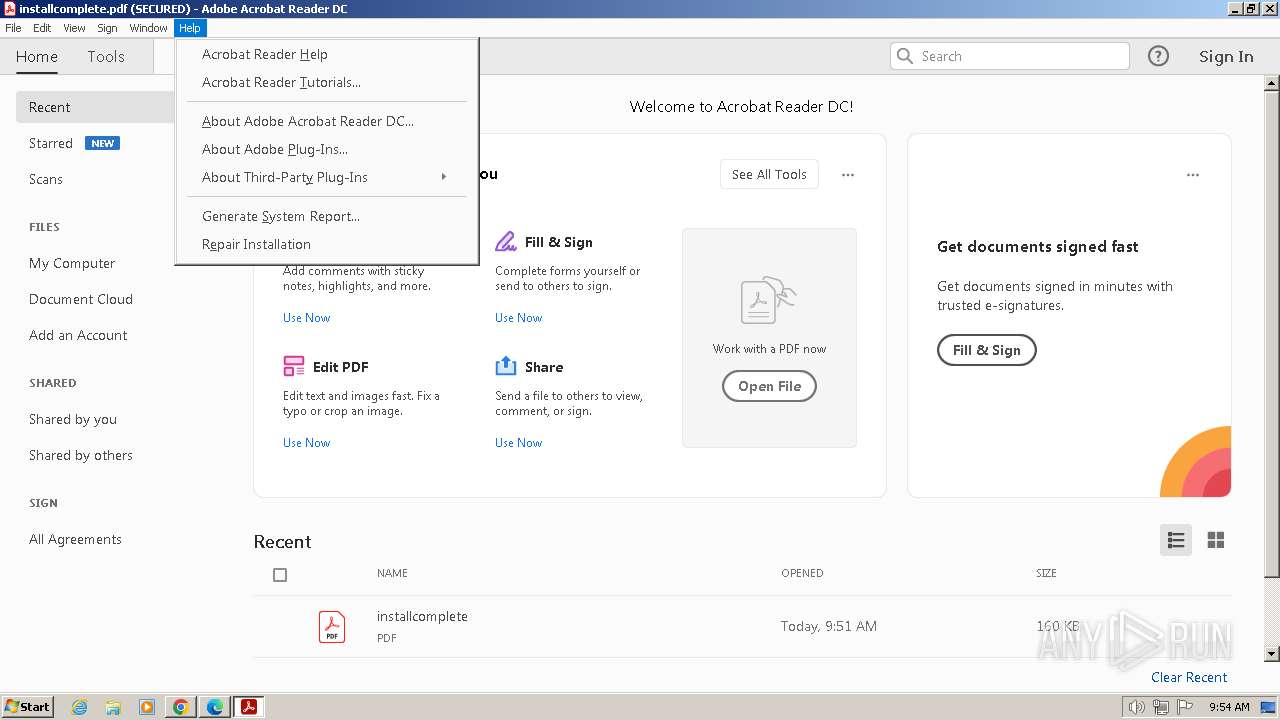Open Document Cloud in sidebar
This screenshot has width=1280, height=720.
(x=81, y=299)
